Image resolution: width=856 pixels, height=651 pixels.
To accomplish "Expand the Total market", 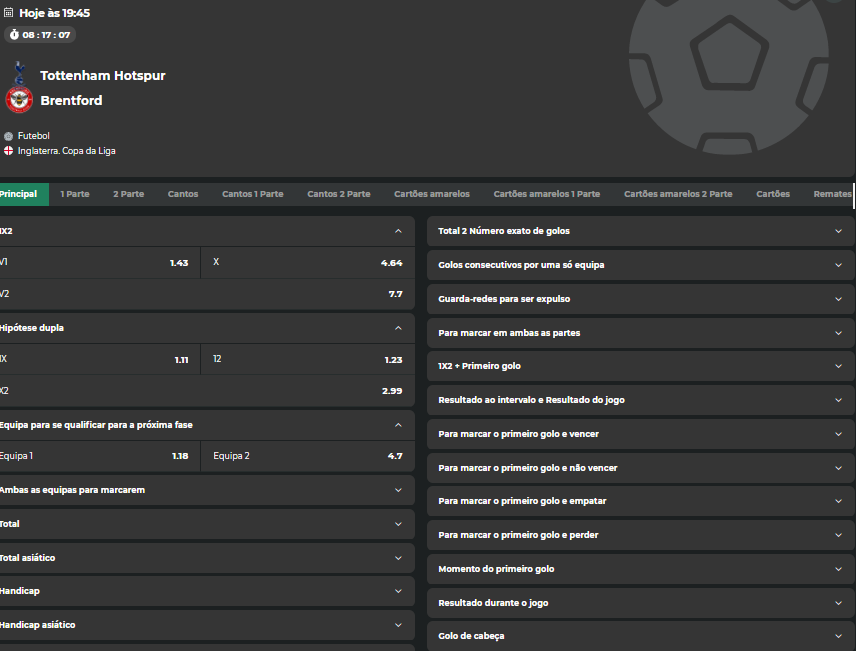I will [207, 524].
